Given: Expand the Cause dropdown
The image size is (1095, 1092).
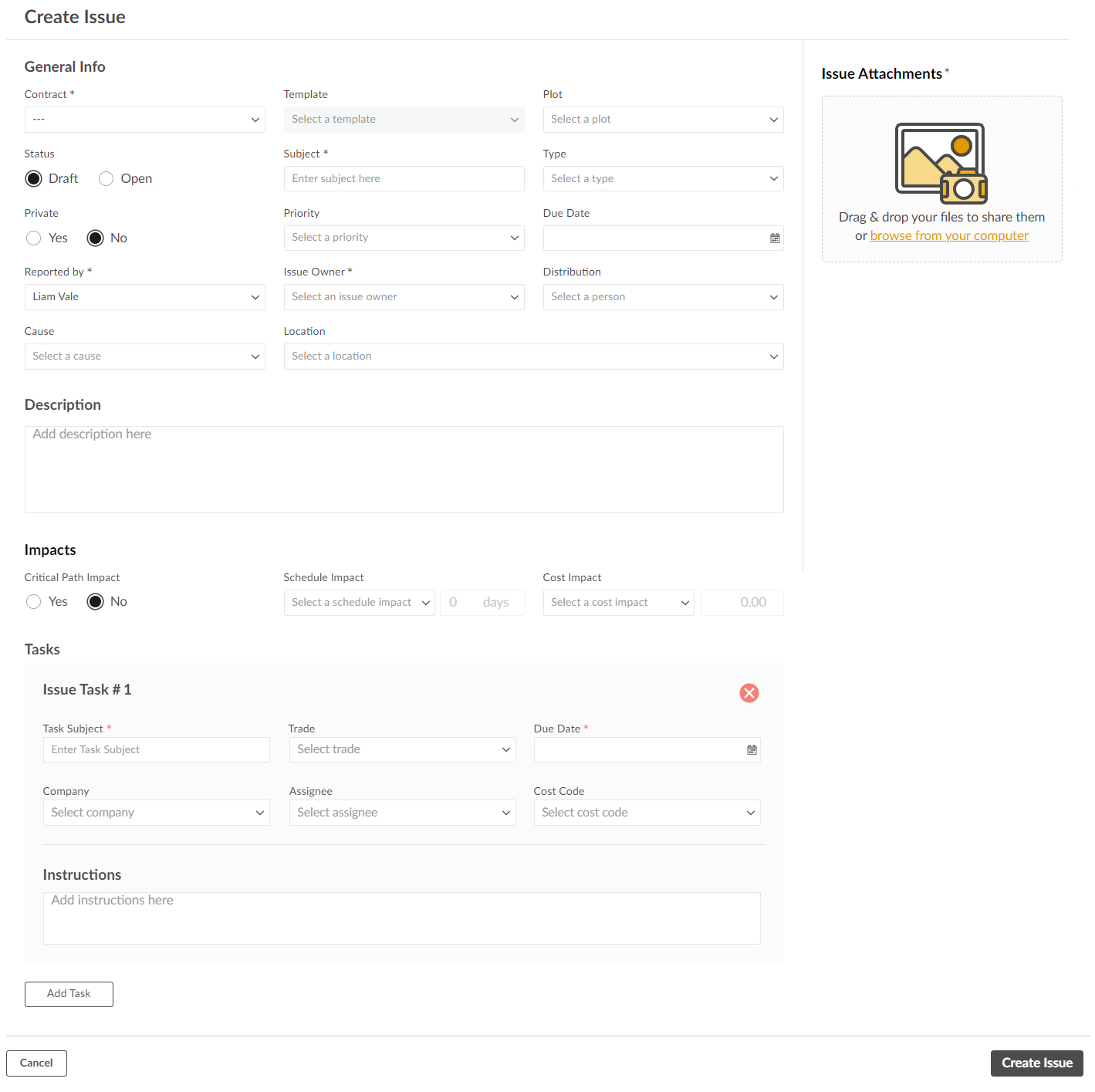Looking at the screenshot, I should [145, 357].
